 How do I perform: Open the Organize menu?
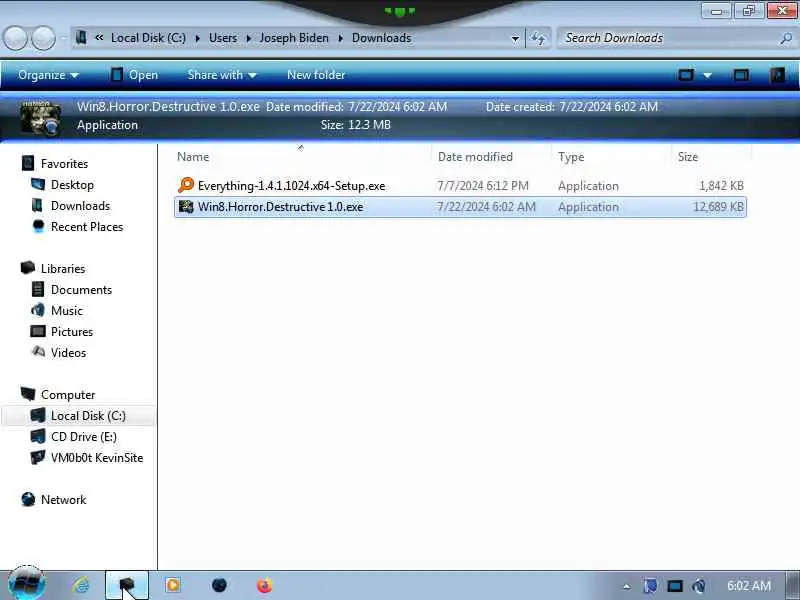click(x=48, y=75)
